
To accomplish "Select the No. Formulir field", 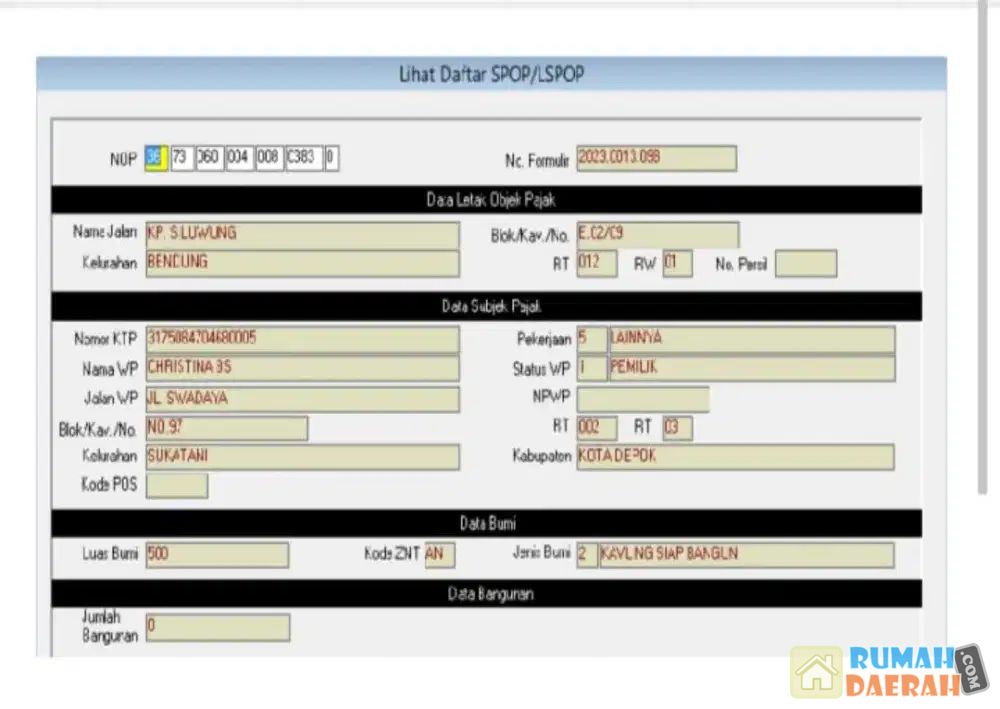I will pos(656,158).
